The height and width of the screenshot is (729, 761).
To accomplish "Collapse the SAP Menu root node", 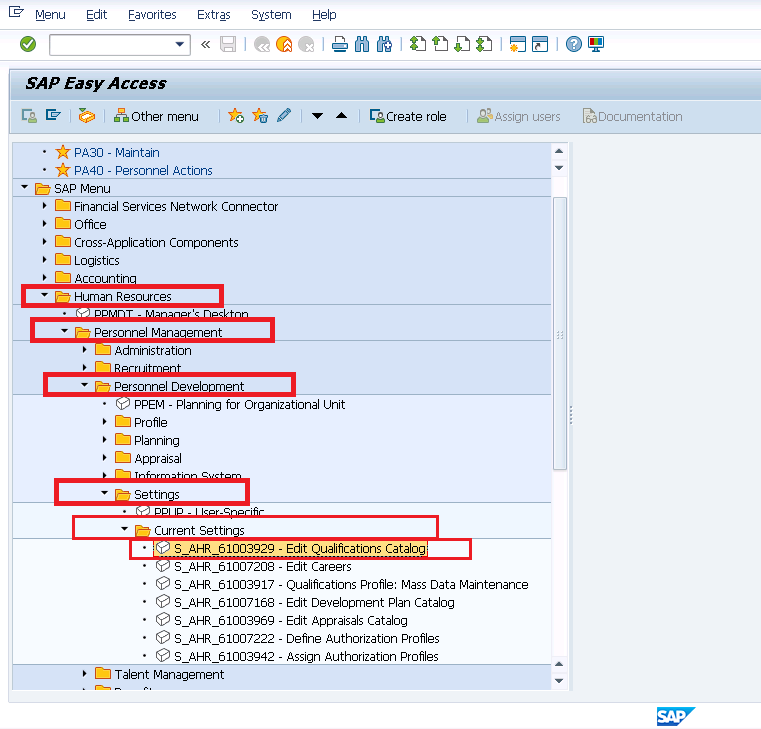I will 25,187.
